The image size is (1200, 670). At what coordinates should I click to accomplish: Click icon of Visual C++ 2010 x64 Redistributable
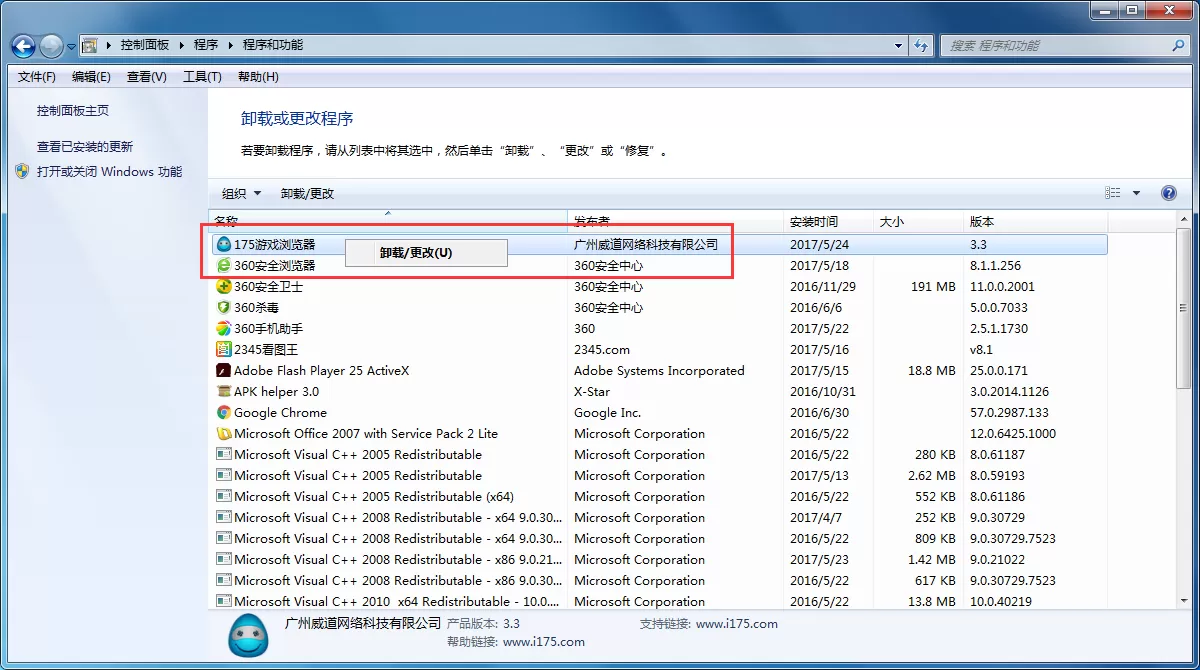pos(224,601)
